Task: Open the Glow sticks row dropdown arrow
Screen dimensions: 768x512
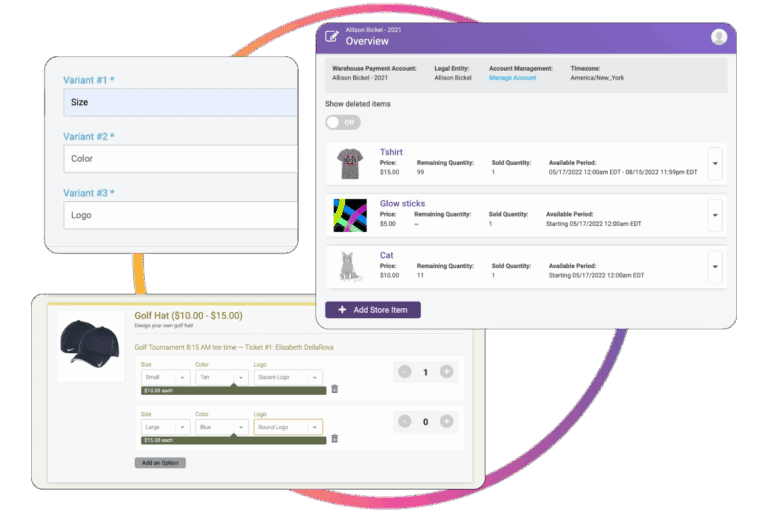Action: 714,214
